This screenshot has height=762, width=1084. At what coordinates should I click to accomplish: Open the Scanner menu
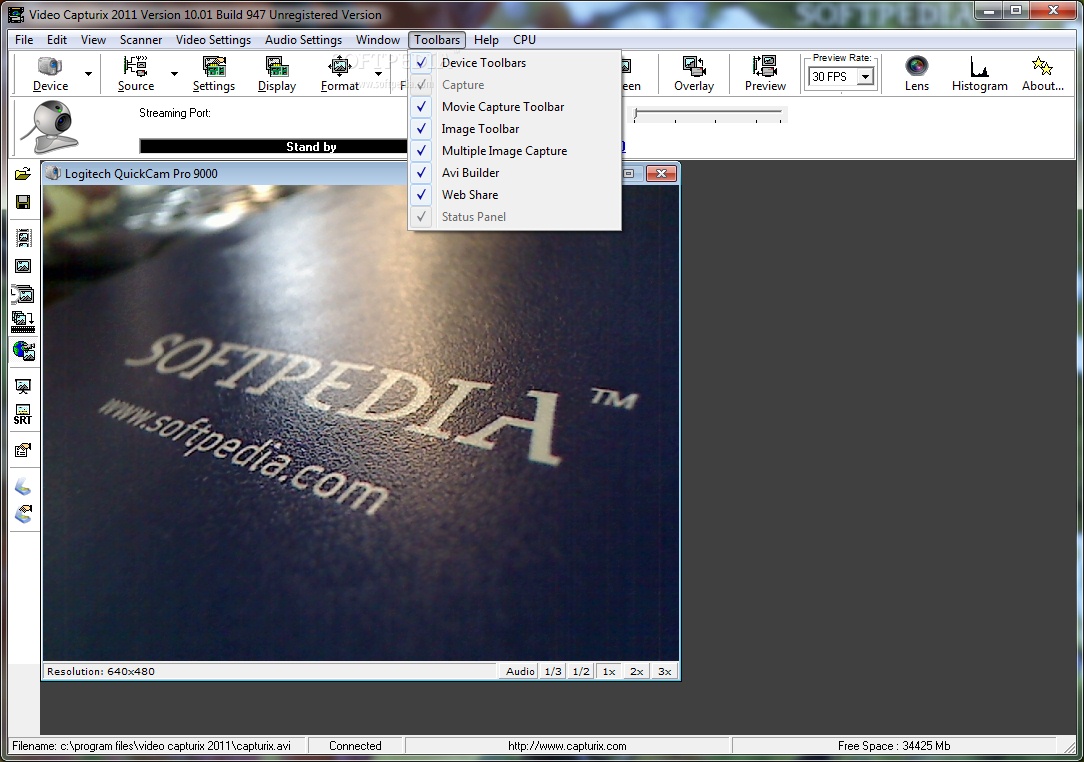[140, 39]
